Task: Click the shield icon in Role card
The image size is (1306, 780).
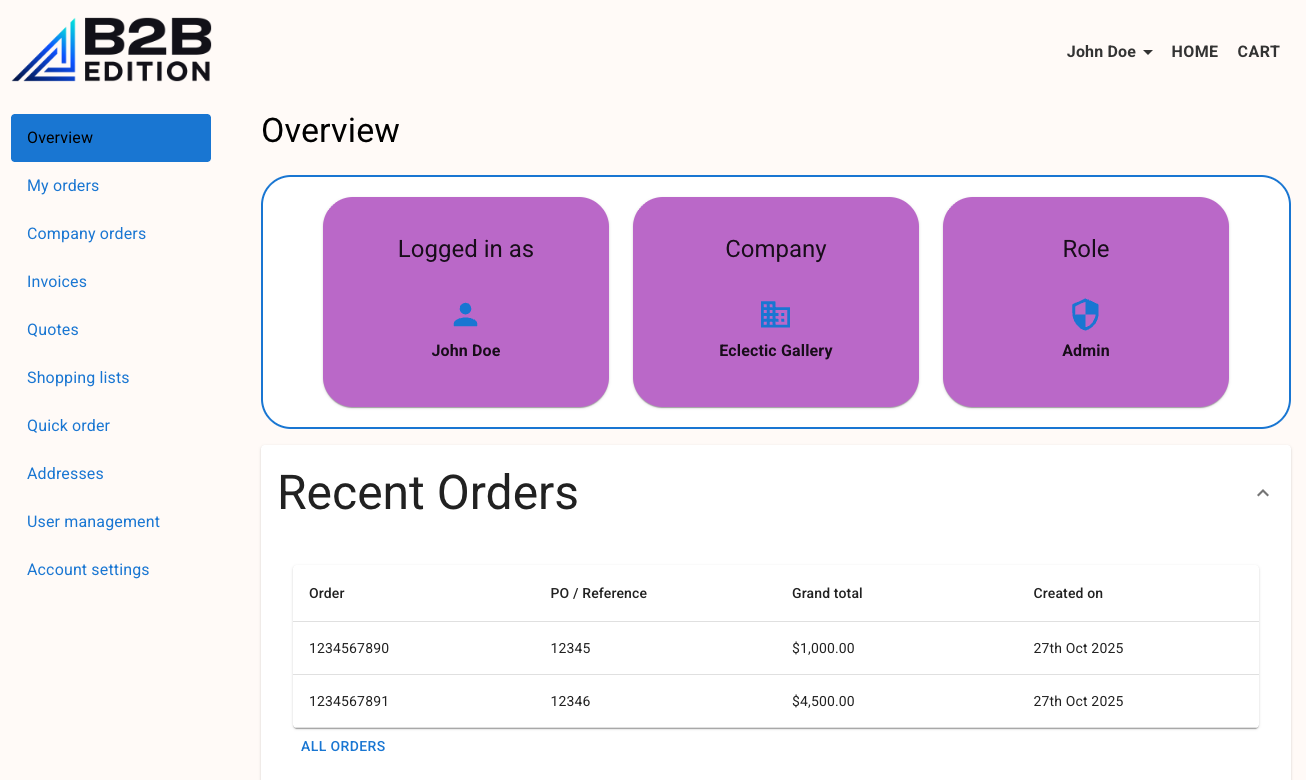Action: pos(1085,315)
